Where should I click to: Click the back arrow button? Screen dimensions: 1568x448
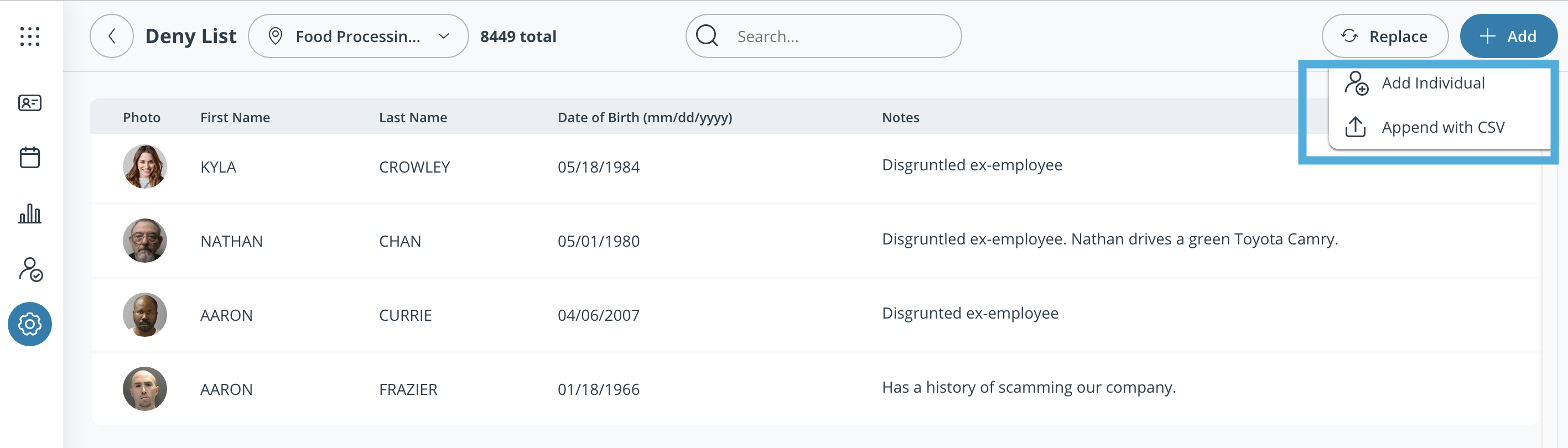[111, 37]
